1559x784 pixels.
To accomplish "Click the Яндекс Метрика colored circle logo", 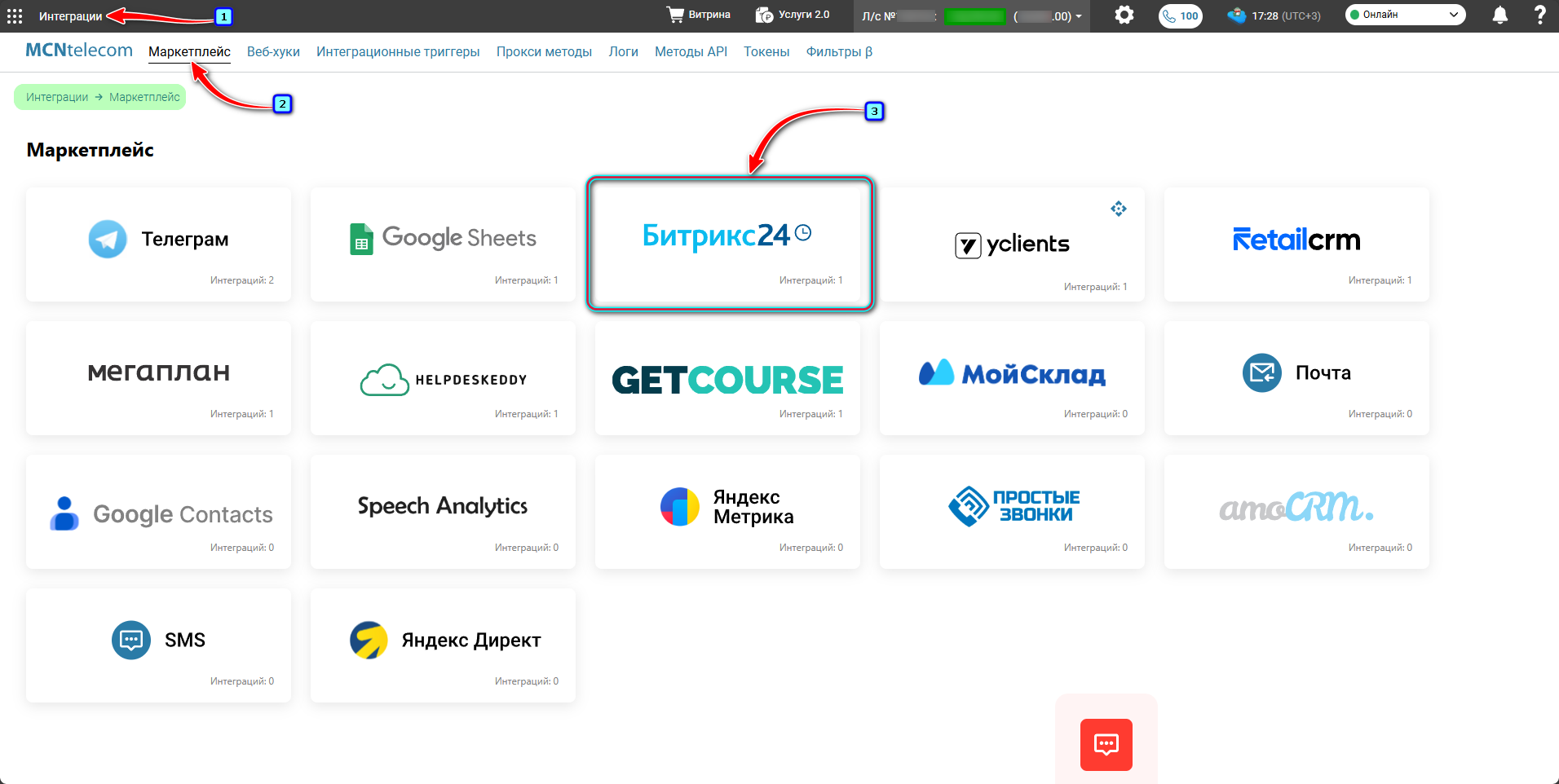I will [680, 506].
